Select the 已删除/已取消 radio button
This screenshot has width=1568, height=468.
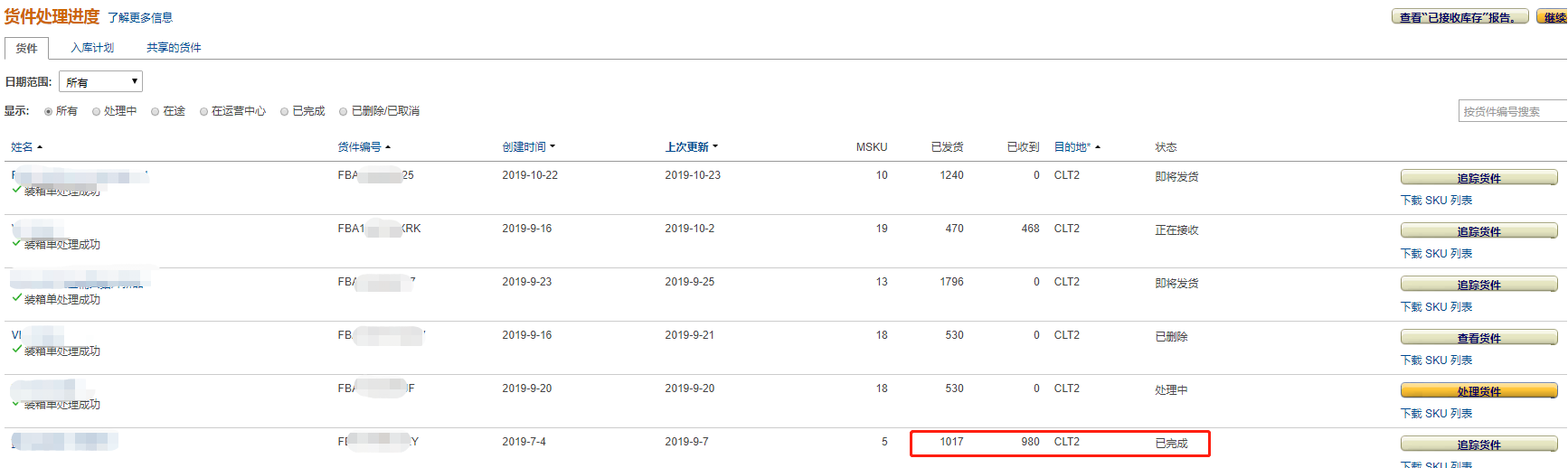(x=344, y=112)
